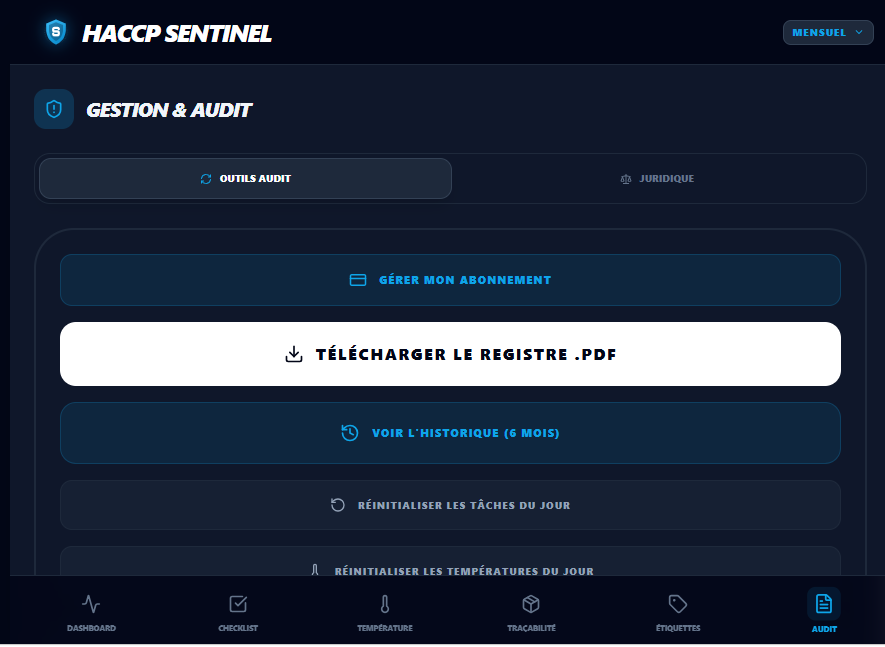Image resolution: width=885 pixels, height=647 pixels.
Task: Open the Traçabilité box icon
Action: click(531, 604)
